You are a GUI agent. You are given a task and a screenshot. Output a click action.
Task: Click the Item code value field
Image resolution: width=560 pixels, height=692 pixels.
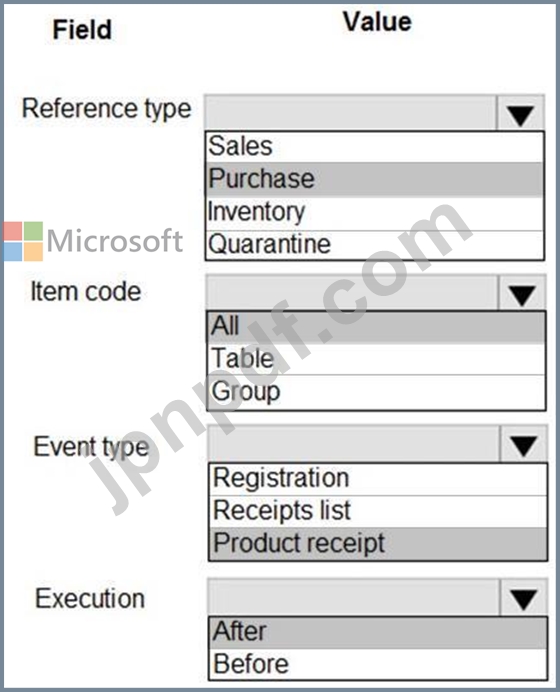coord(352,293)
